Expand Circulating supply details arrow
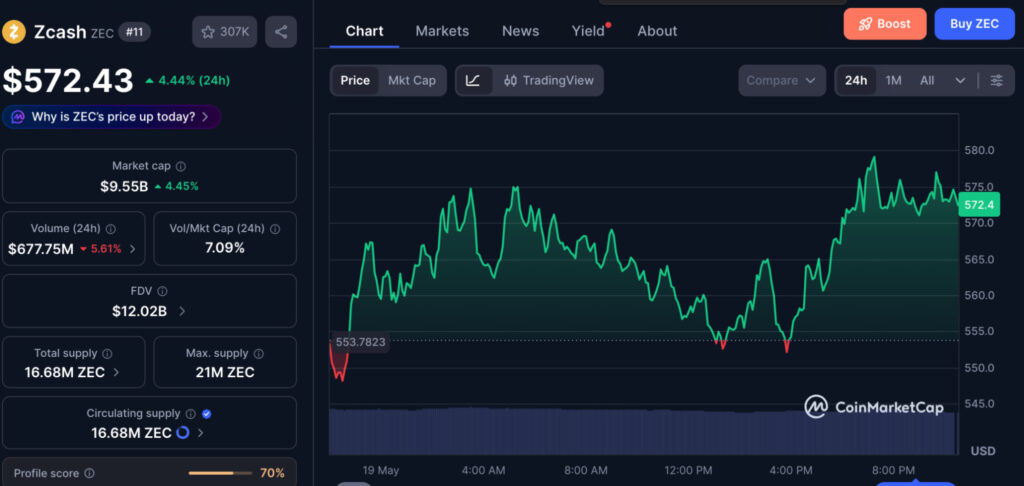Viewport: 1024px width, 486px height. (x=200, y=432)
